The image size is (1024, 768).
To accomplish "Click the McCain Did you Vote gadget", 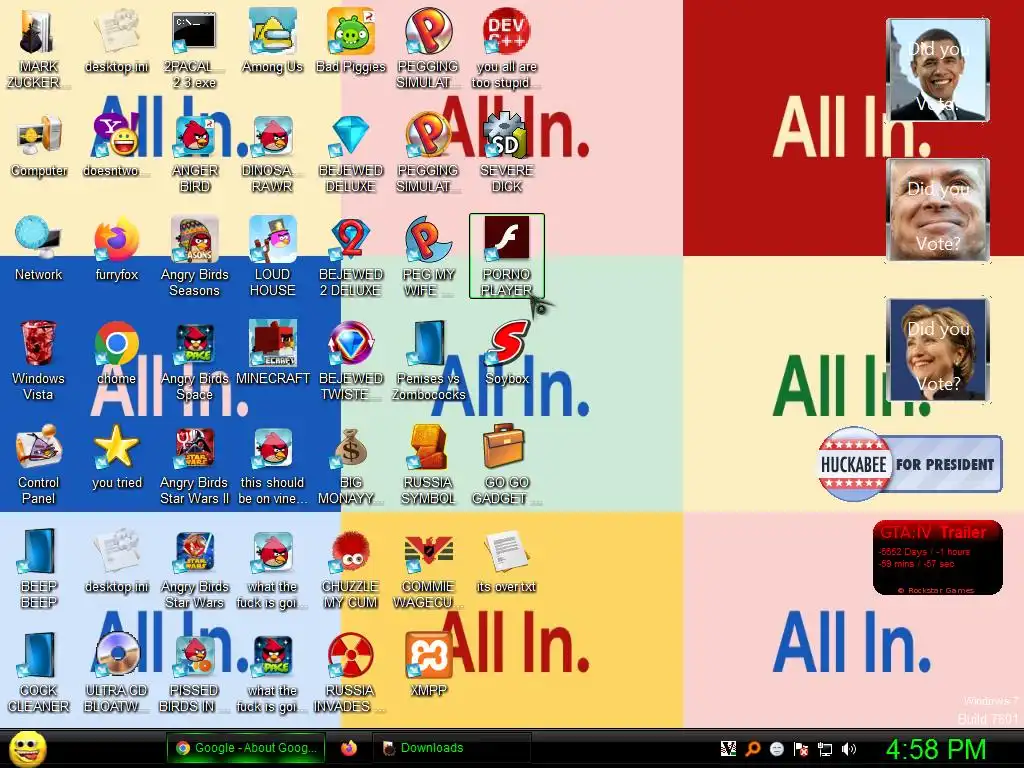I will click(938, 210).
